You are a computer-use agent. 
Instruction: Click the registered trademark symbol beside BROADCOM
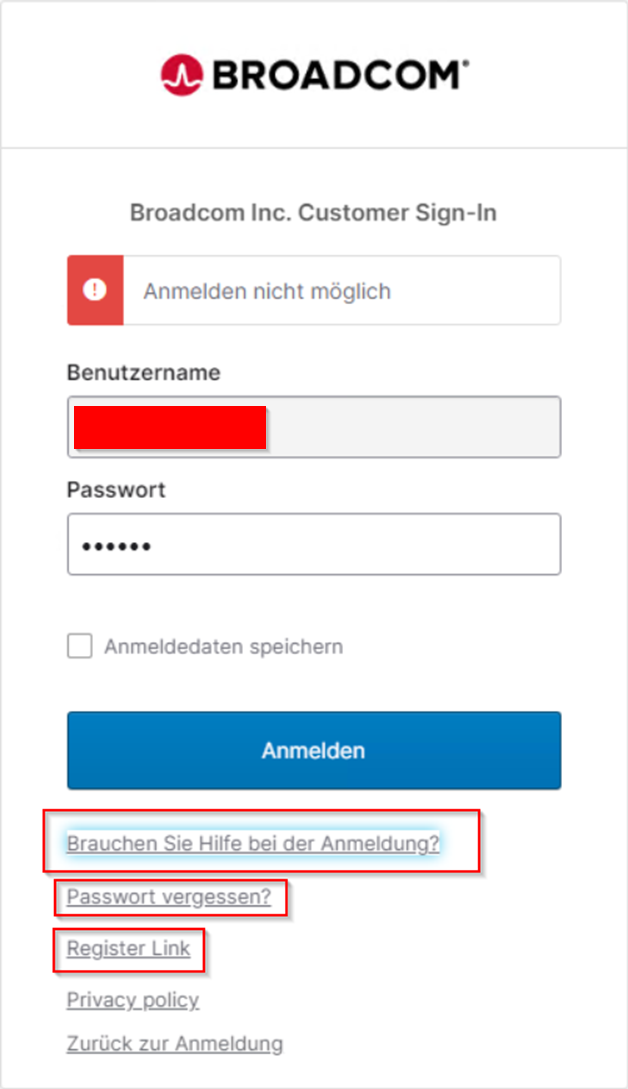pos(465,64)
